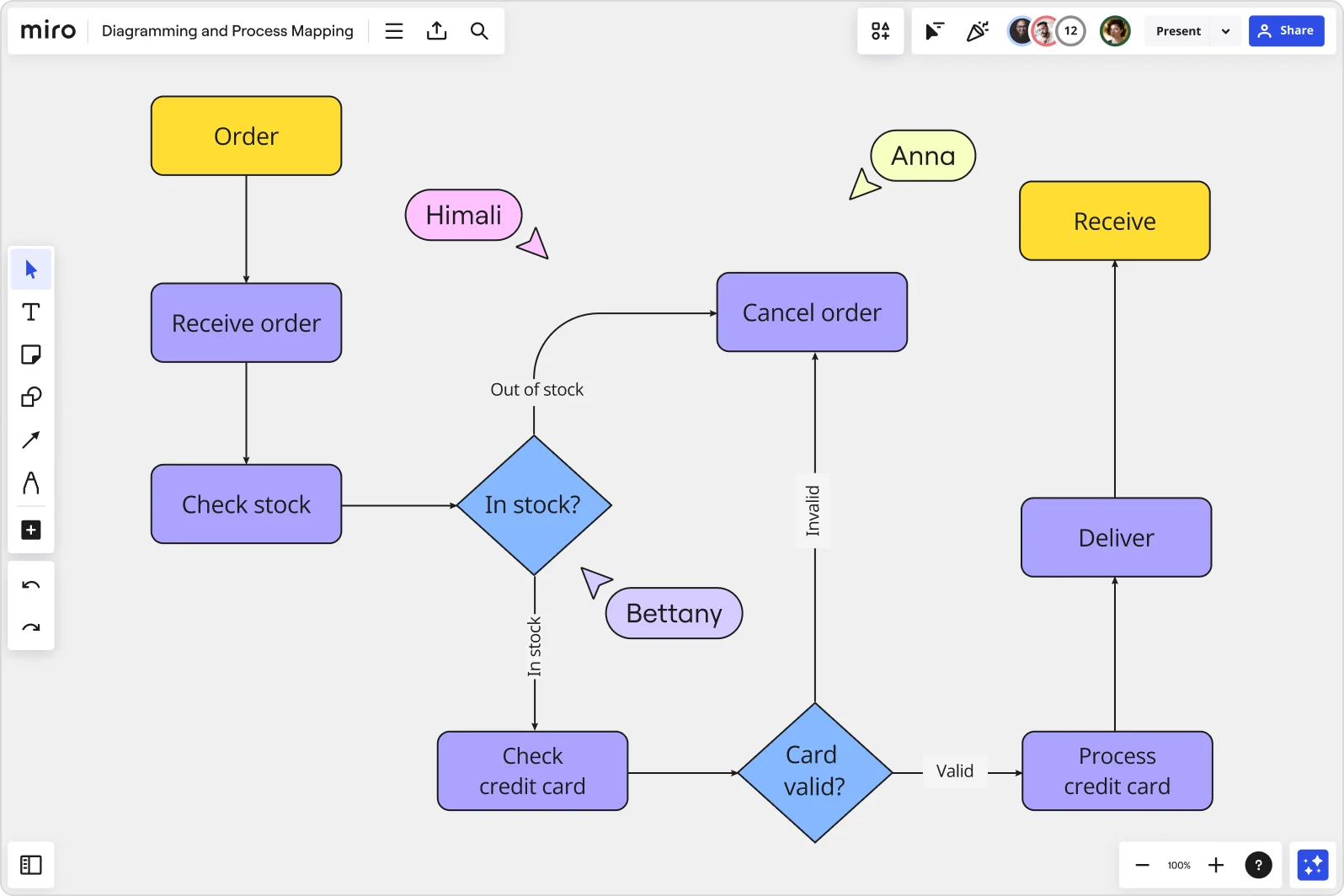Select the Cancel order flowchart box
This screenshot has width=1344, height=896.
812,312
